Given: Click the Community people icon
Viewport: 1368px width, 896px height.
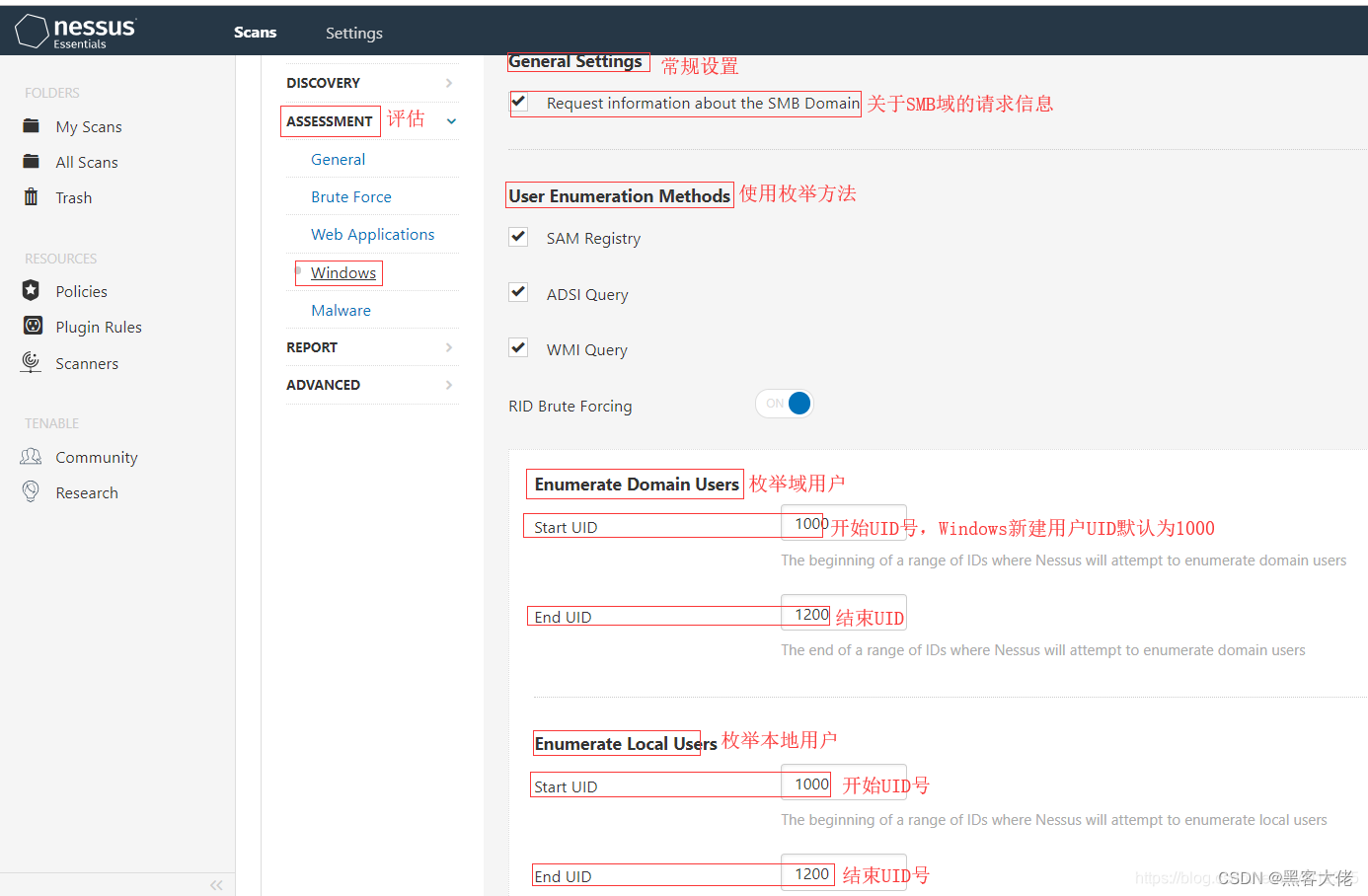Looking at the screenshot, I should coord(32,456).
